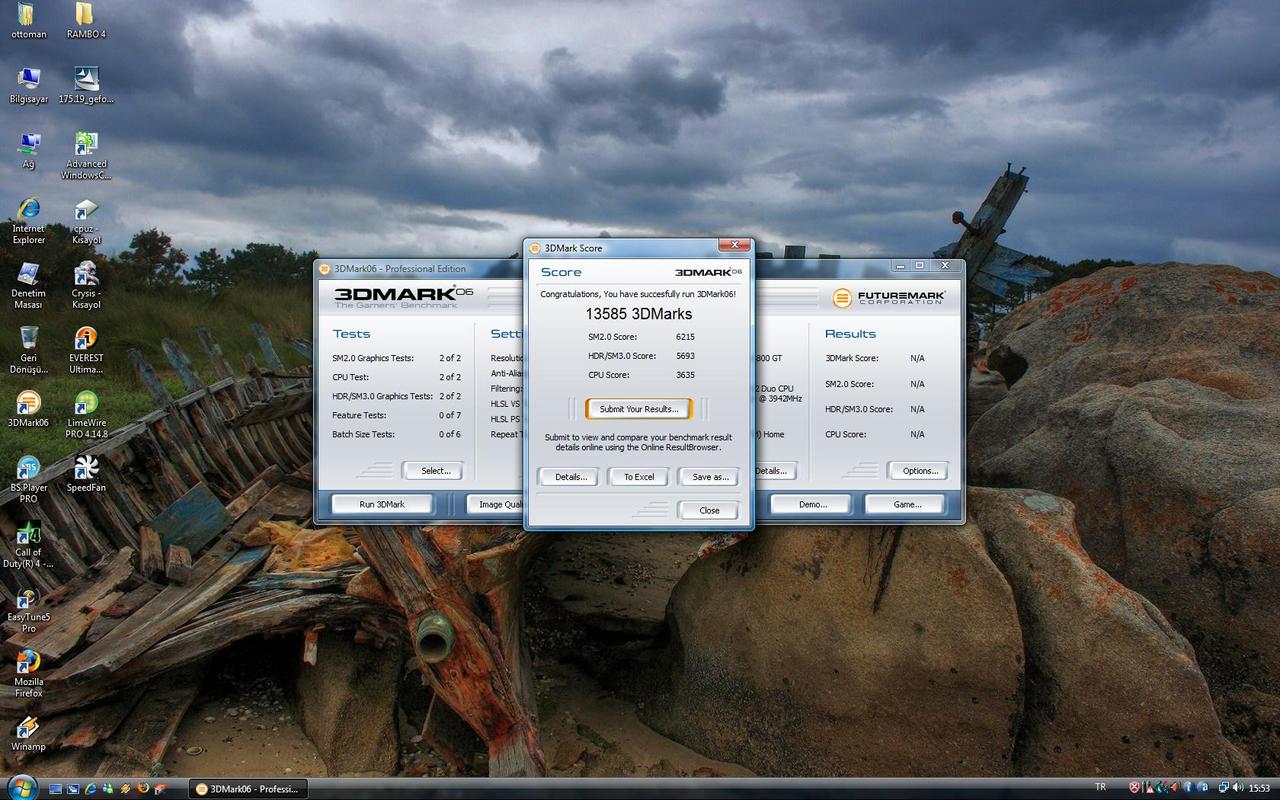The height and width of the screenshot is (800, 1280).
Task: Select Internet Explorer desktop icon
Action: [28, 221]
